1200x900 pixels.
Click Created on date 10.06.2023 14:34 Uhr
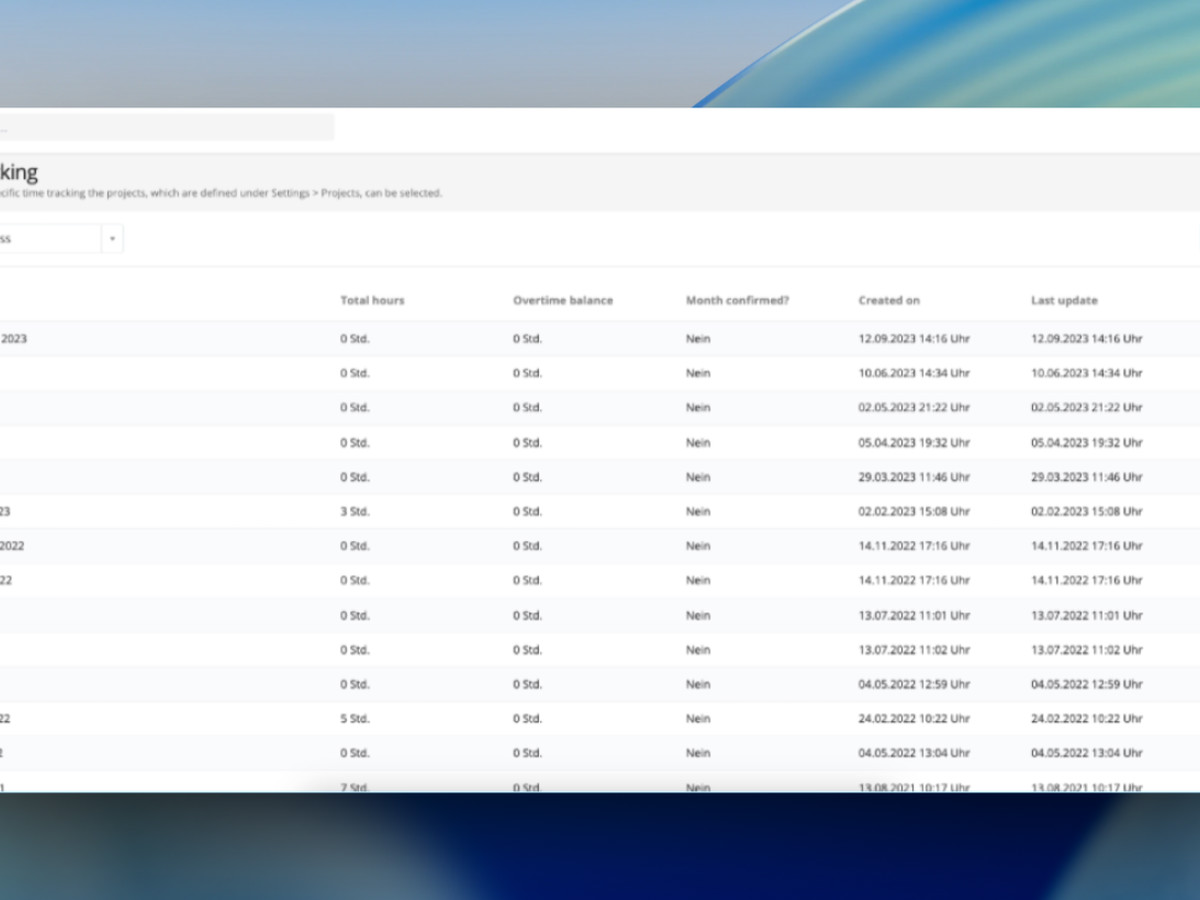coord(914,373)
